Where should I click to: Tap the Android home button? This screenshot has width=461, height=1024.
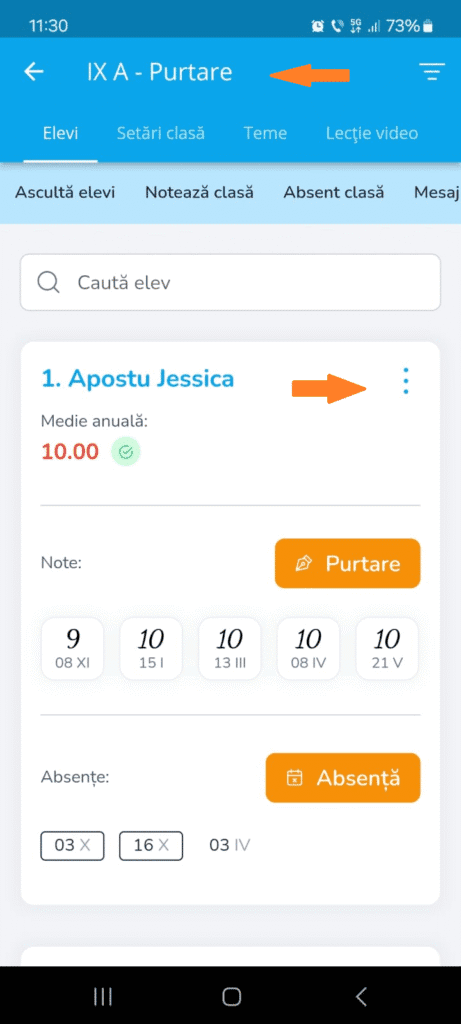[x=231, y=996]
